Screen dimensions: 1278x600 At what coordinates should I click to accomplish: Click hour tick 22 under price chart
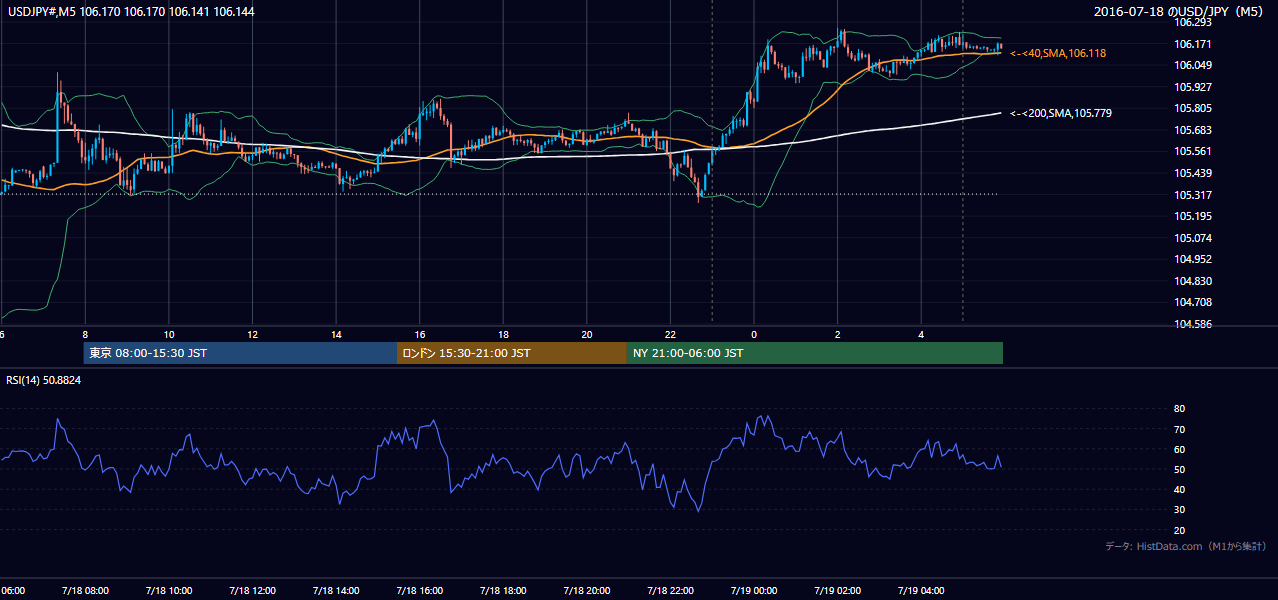(x=671, y=334)
